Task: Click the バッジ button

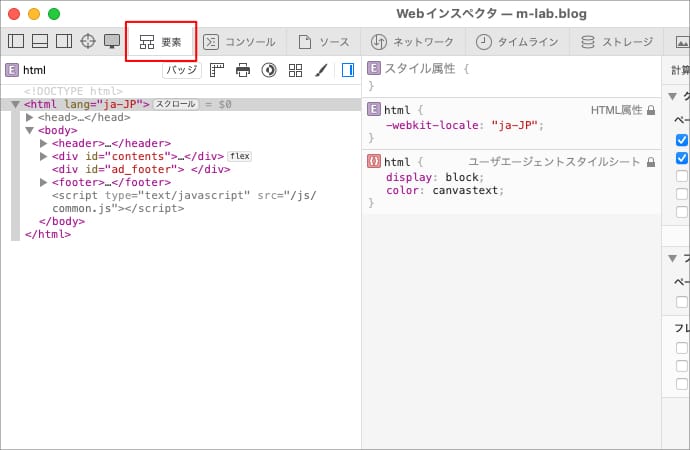Action: coord(181,70)
